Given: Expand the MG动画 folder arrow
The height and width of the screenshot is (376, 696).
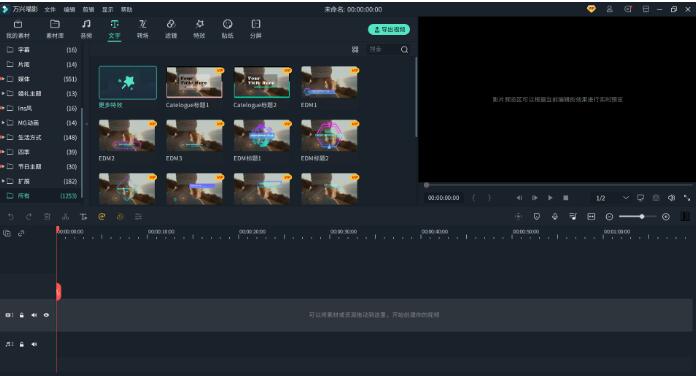Looking at the screenshot, I should point(3,123).
